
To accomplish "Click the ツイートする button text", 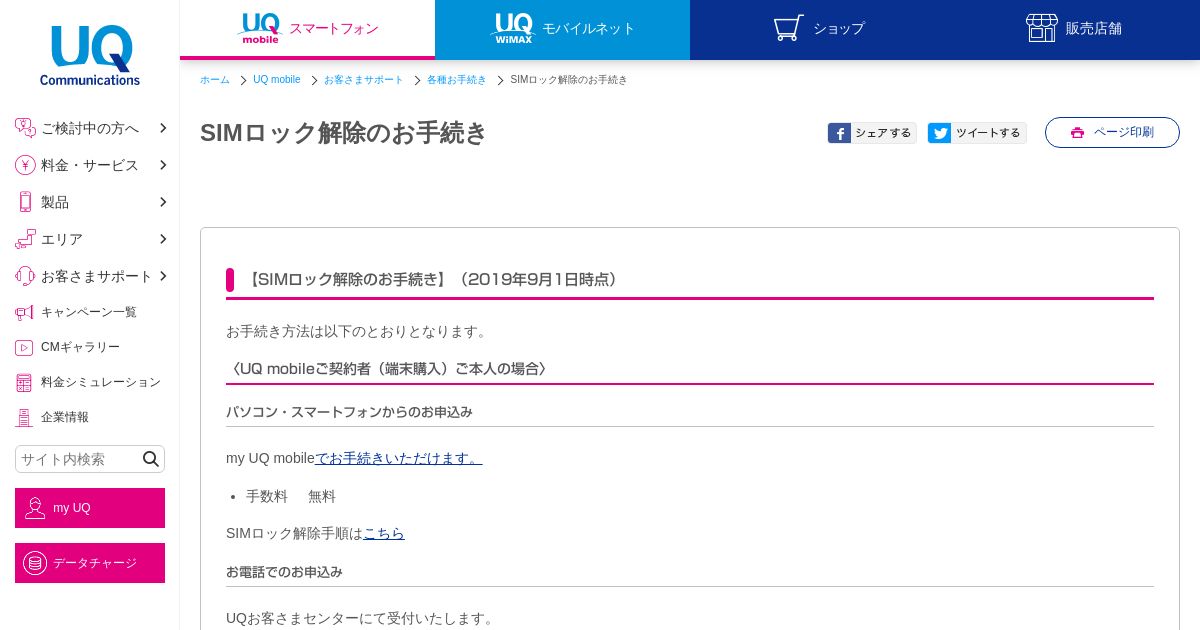I will point(988,133).
